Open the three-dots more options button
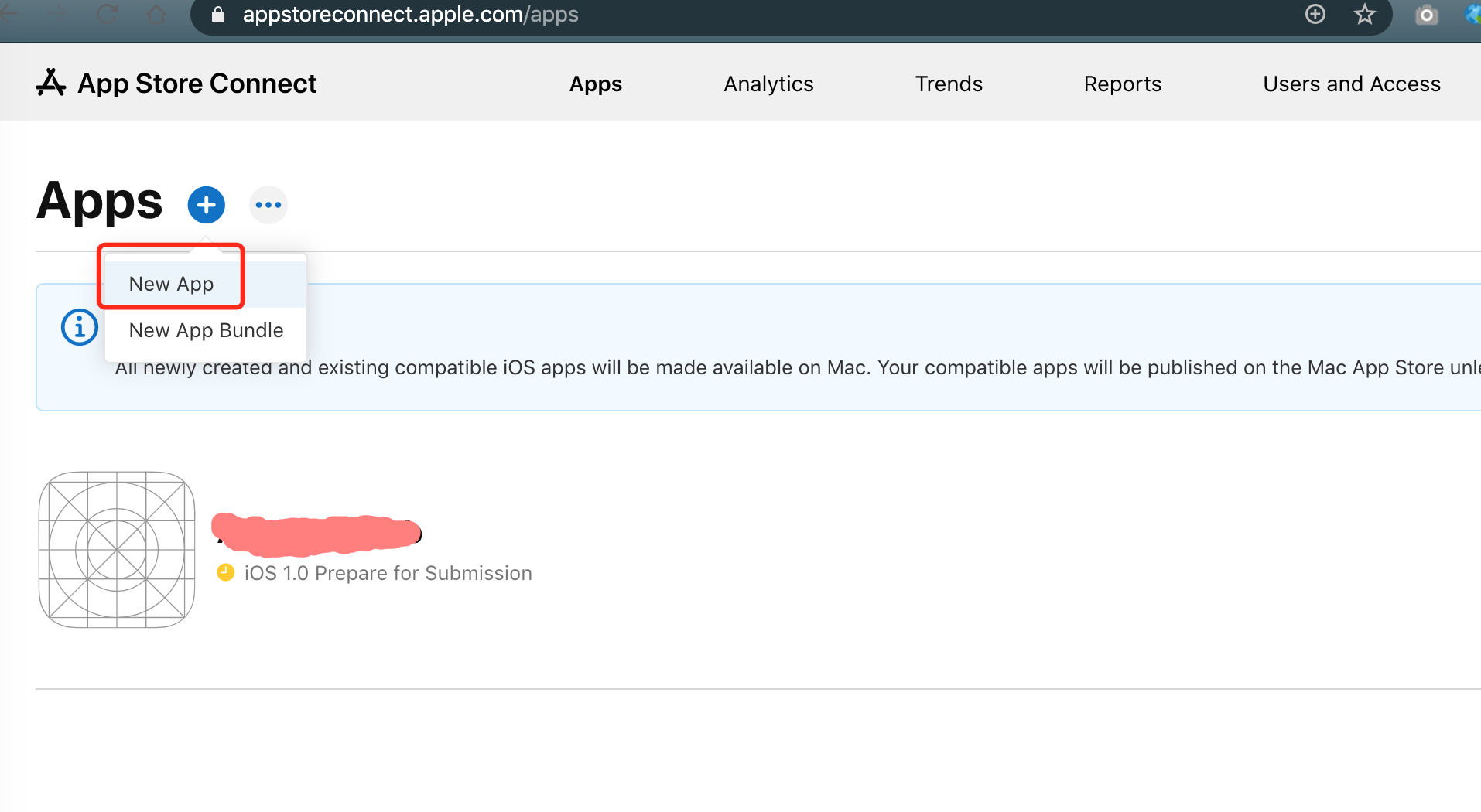1481x812 pixels. pyautogui.click(x=268, y=205)
